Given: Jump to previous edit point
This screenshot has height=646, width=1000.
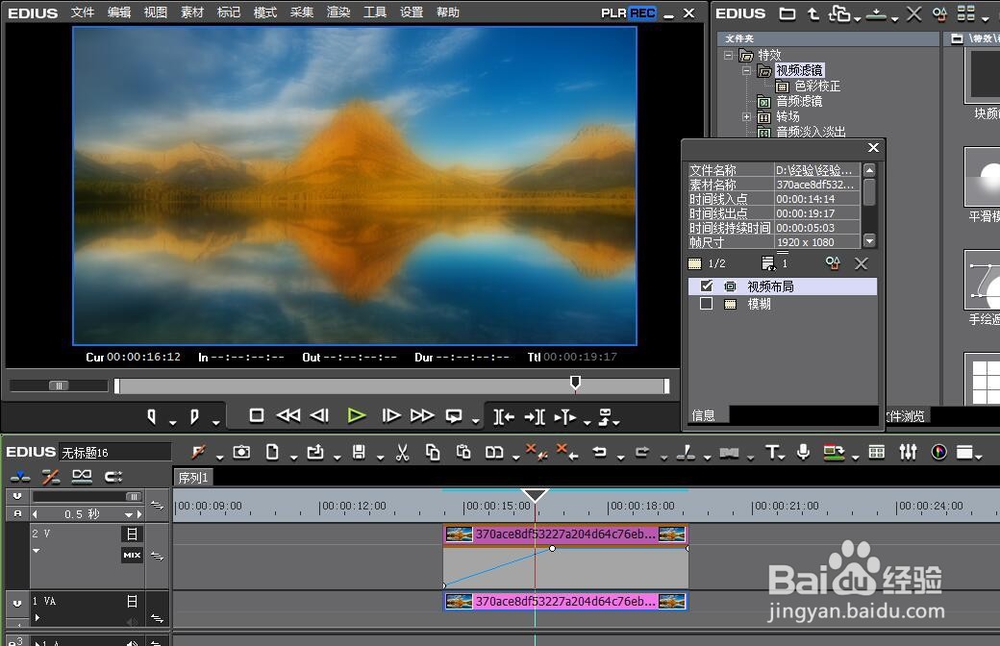Looking at the screenshot, I should (503, 417).
